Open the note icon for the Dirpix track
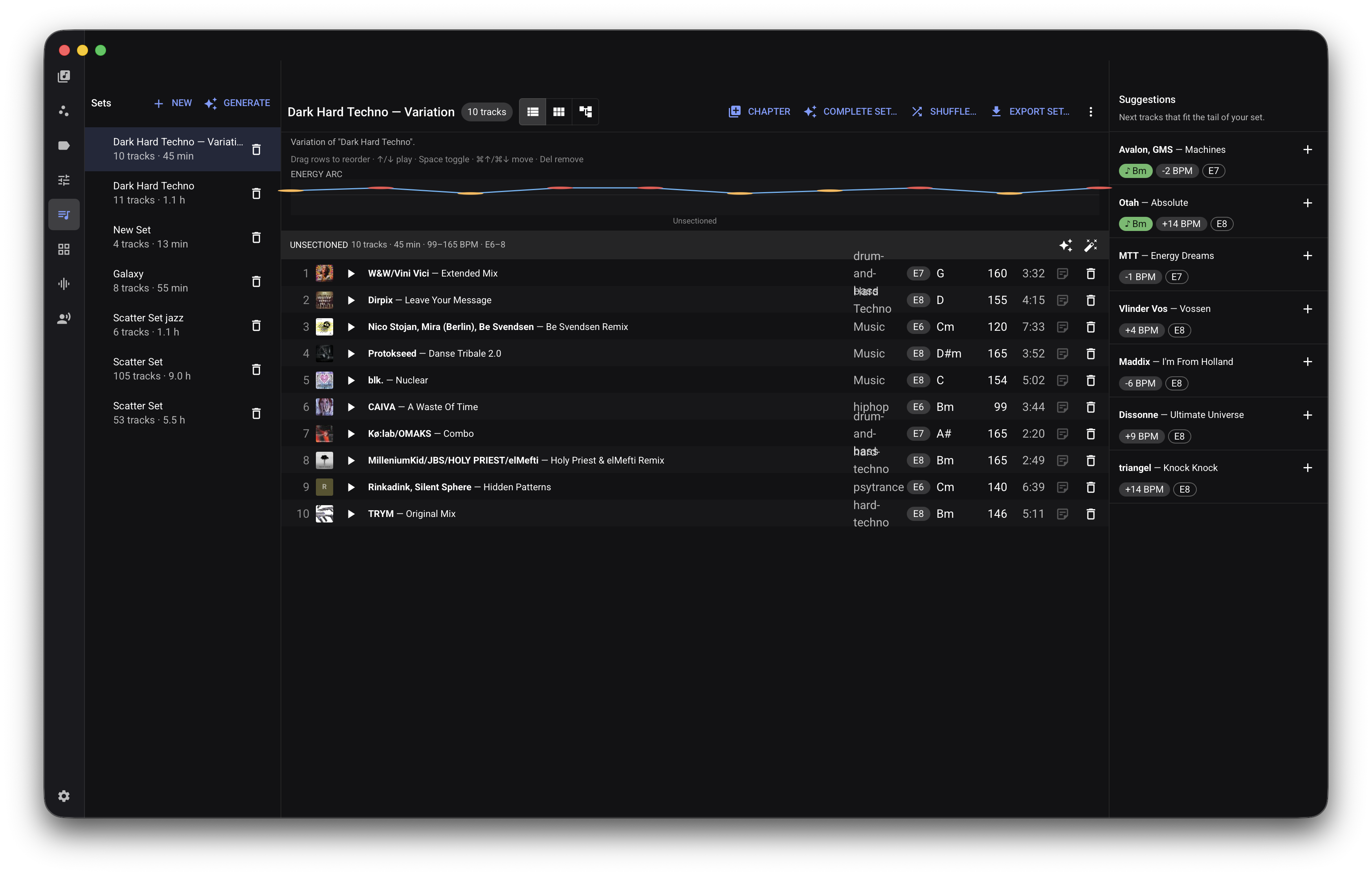 (x=1063, y=300)
